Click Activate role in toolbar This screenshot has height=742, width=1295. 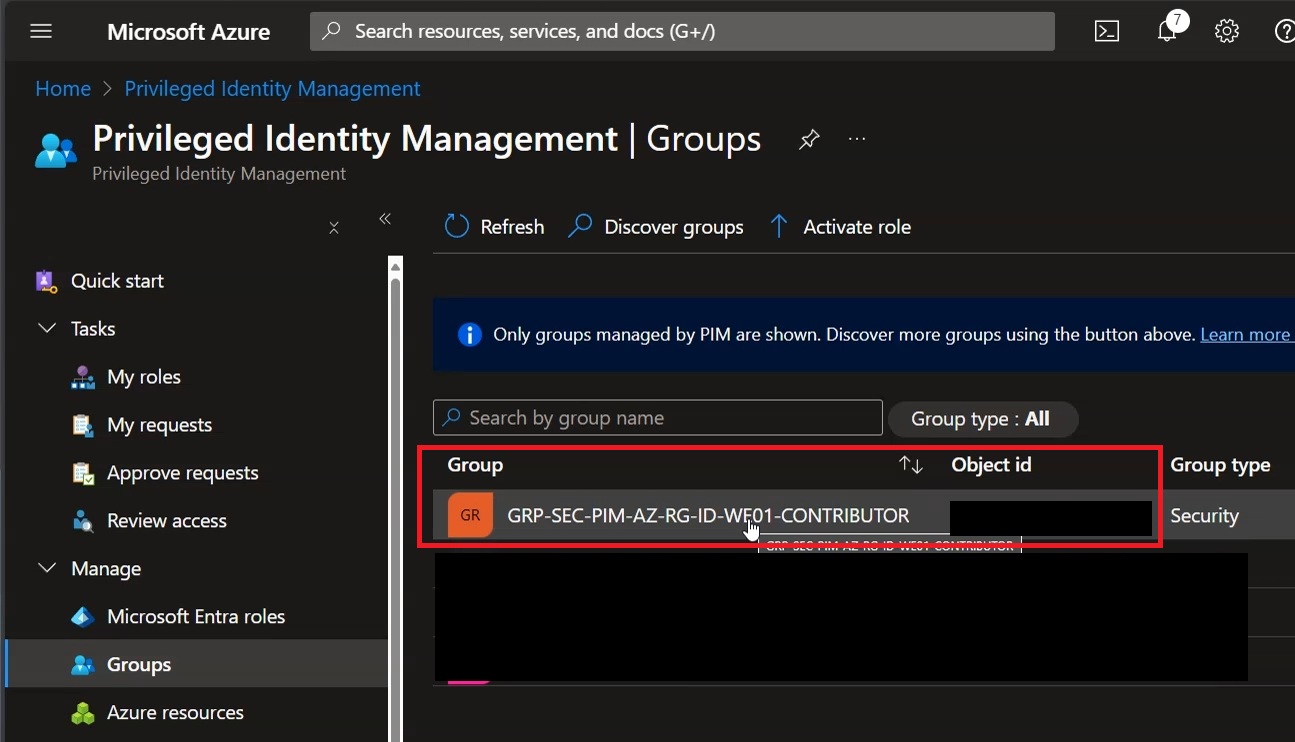click(x=839, y=227)
